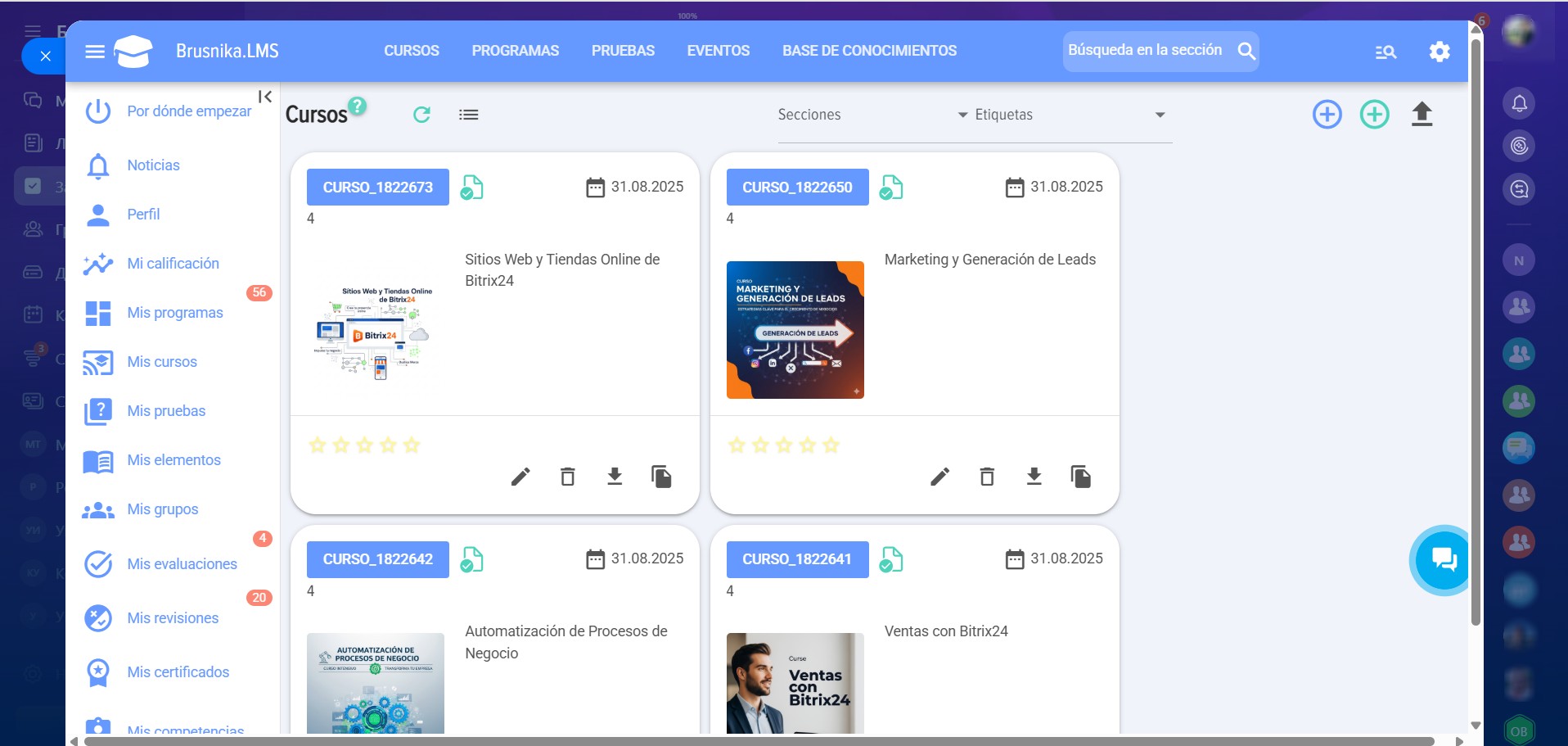
Task: Toggle the hamburger menu in Brusnika.LMS header
Action: click(95, 52)
